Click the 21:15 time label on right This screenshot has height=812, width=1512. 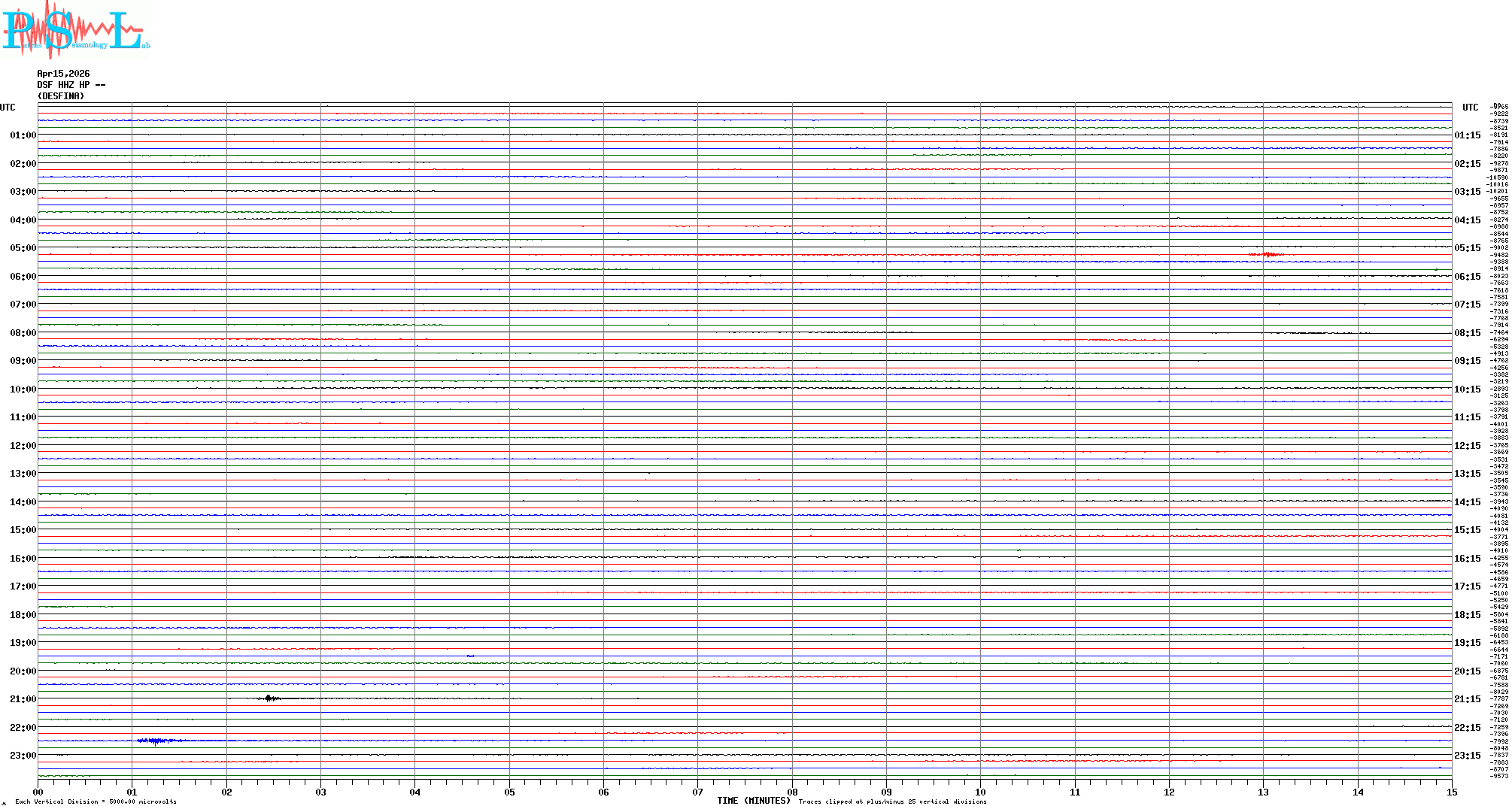1467,699
